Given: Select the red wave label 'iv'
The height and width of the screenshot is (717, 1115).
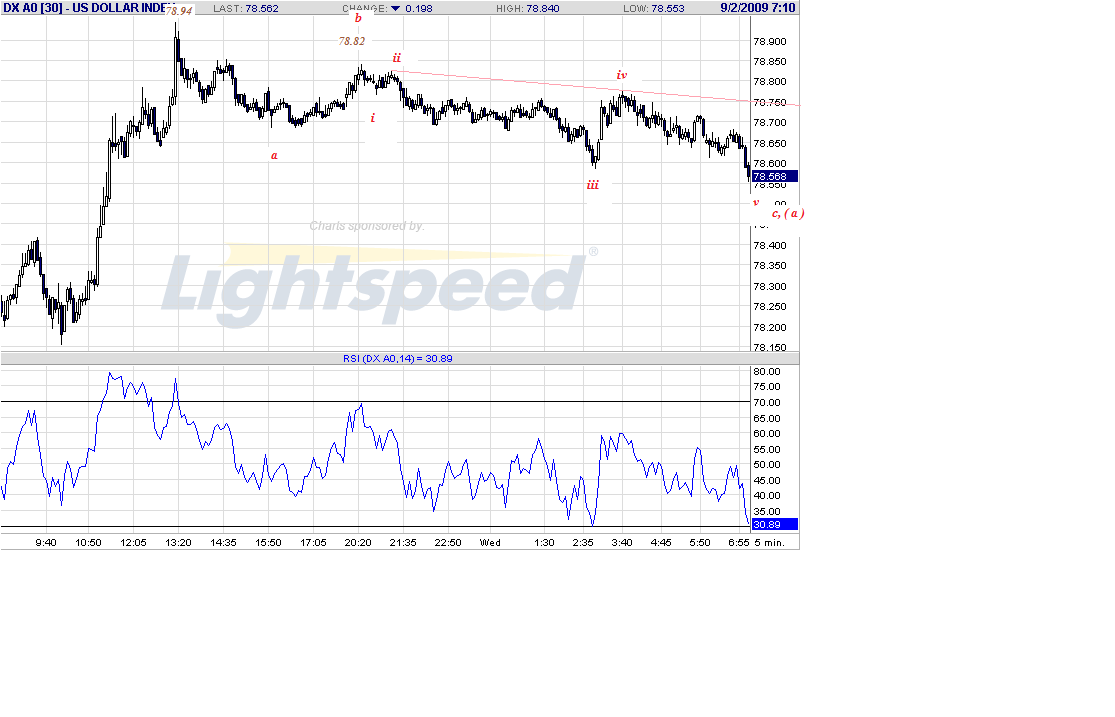Looking at the screenshot, I should point(621,75).
